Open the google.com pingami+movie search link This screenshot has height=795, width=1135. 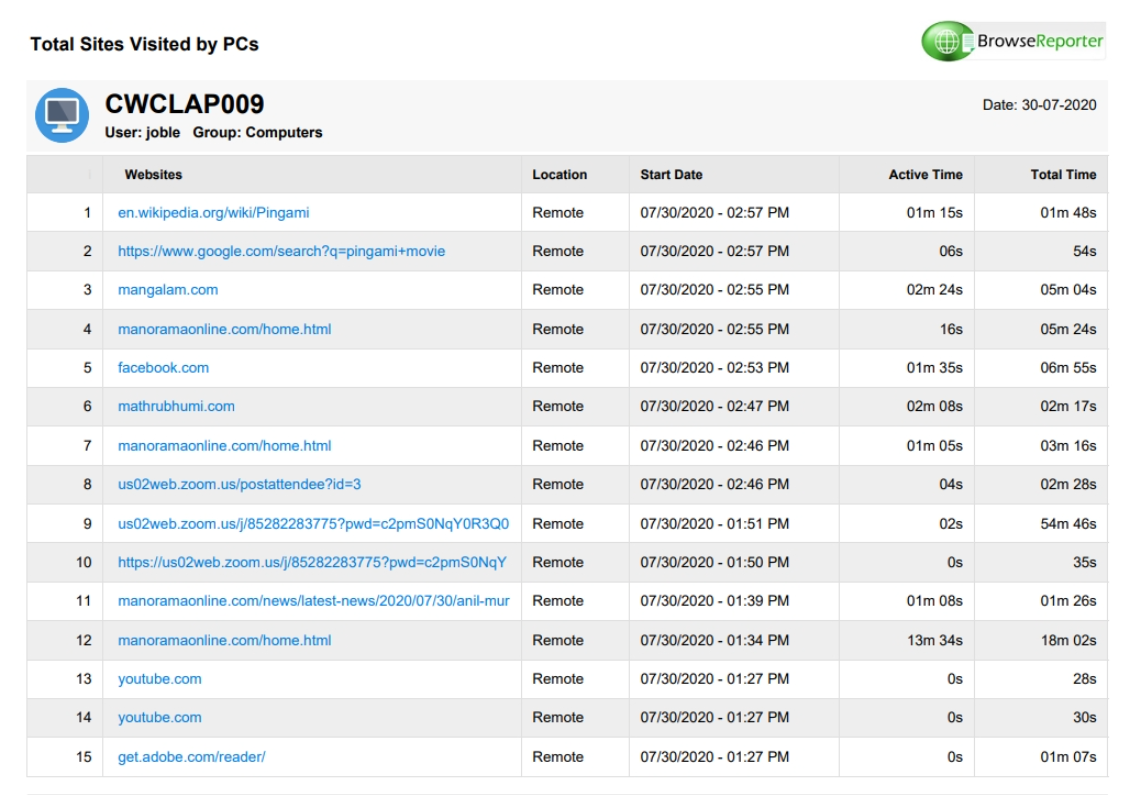282,251
